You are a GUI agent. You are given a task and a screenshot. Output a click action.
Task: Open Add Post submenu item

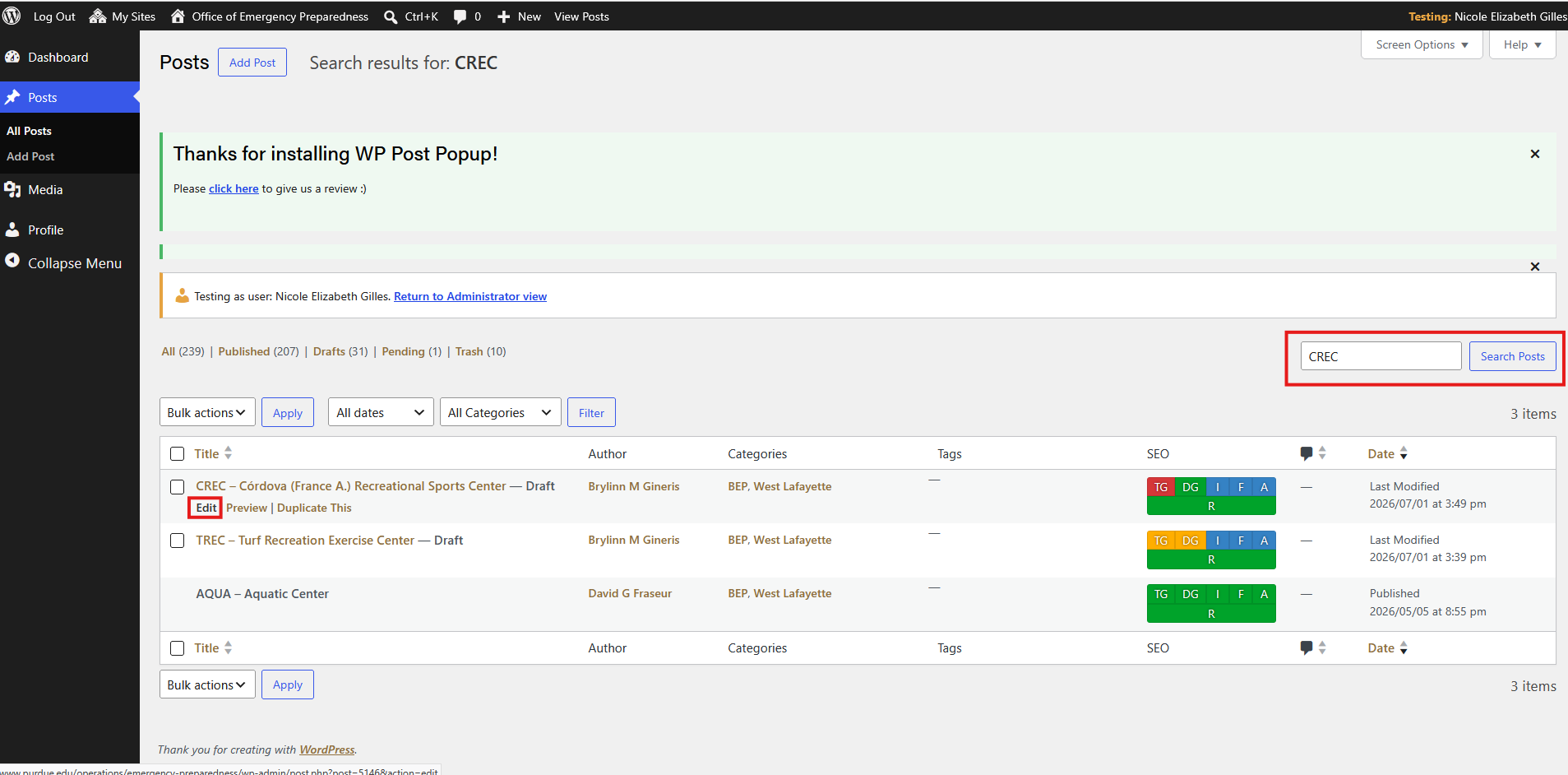point(30,156)
